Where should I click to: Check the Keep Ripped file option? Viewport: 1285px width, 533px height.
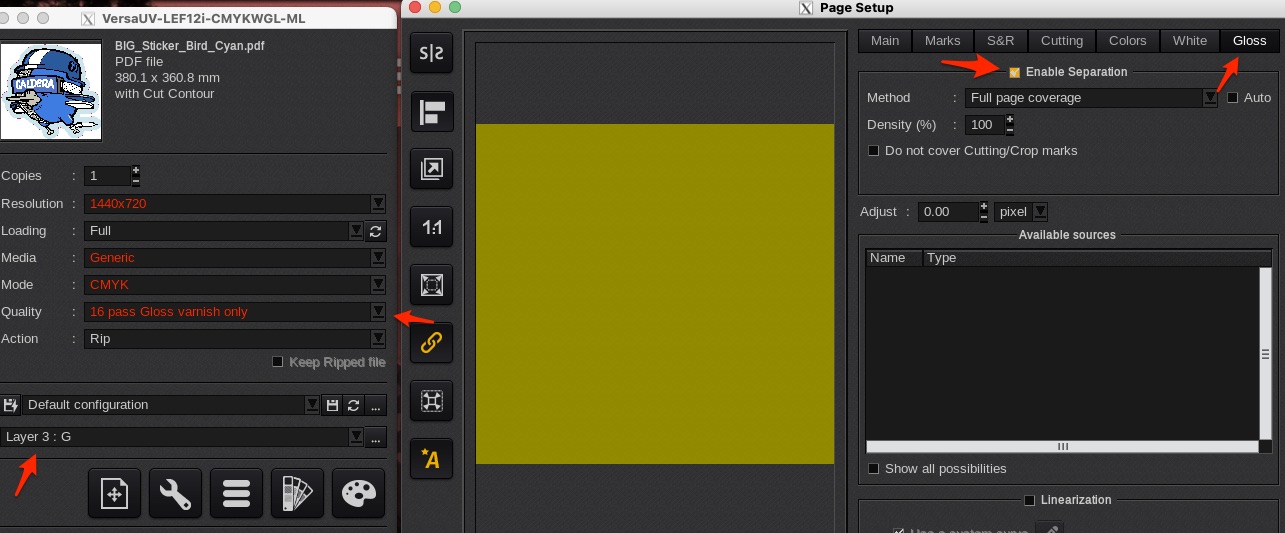coord(278,362)
